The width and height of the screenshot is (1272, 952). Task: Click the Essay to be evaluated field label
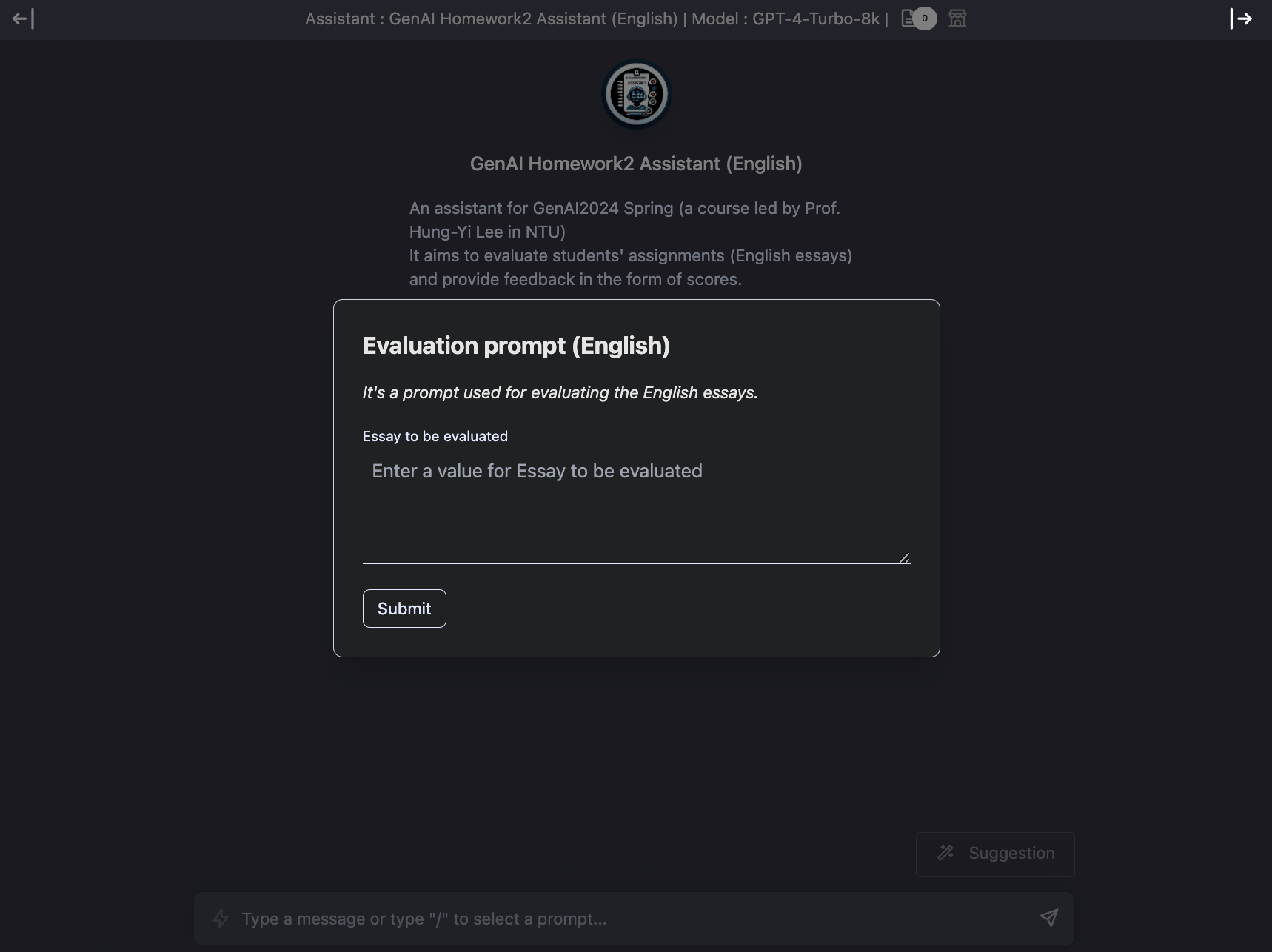pyautogui.click(x=435, y=436)
